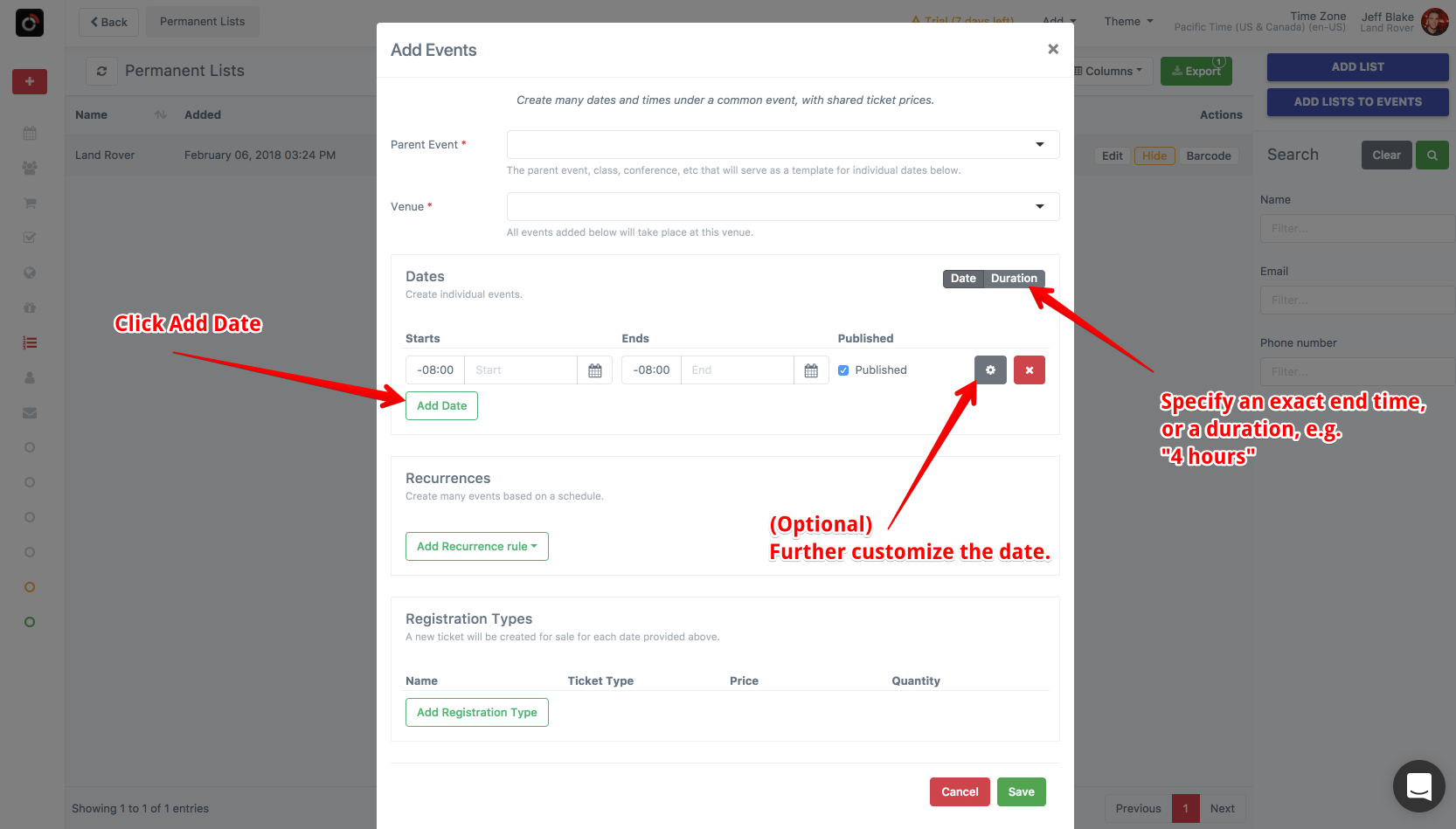Click the Start time input field
Screen dimensions: 1456x829
coord(521,370)
